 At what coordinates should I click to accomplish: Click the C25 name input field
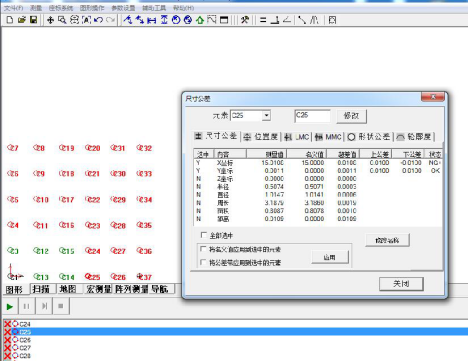(x=312, y=116)
